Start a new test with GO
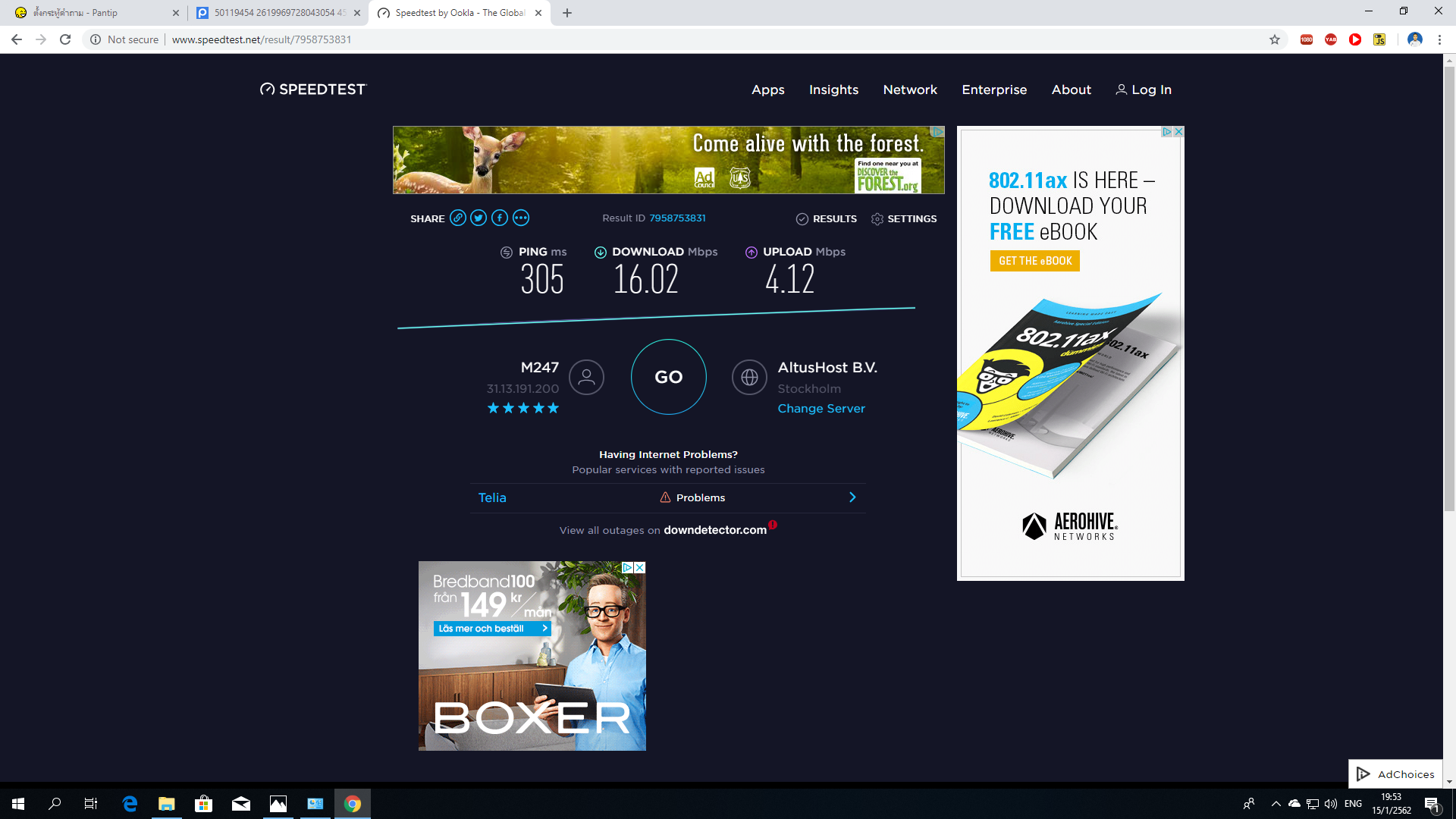This screenshot has width=1456, height=819. point(669,377)
